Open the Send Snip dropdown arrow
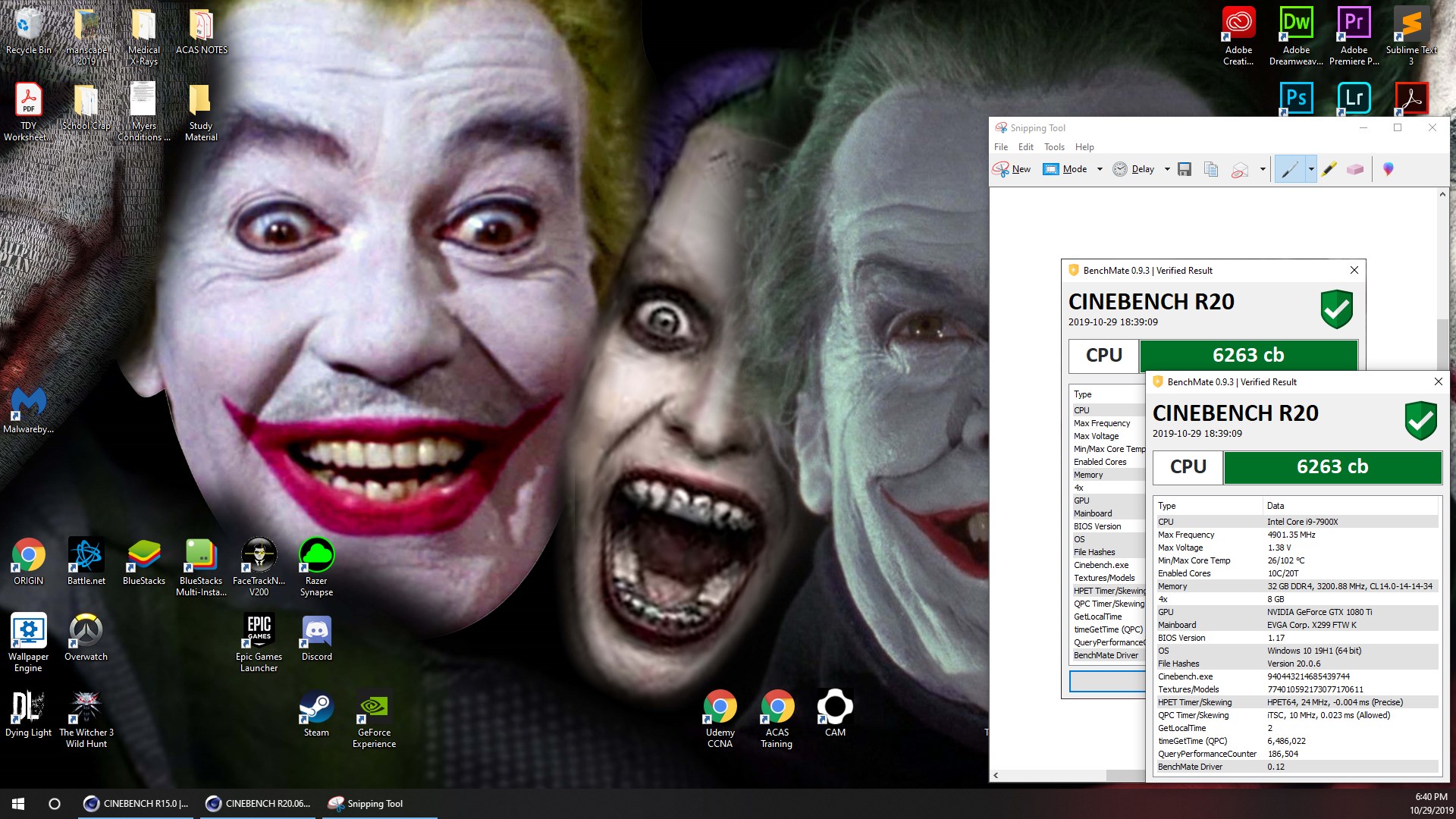 pos(1263,169)
